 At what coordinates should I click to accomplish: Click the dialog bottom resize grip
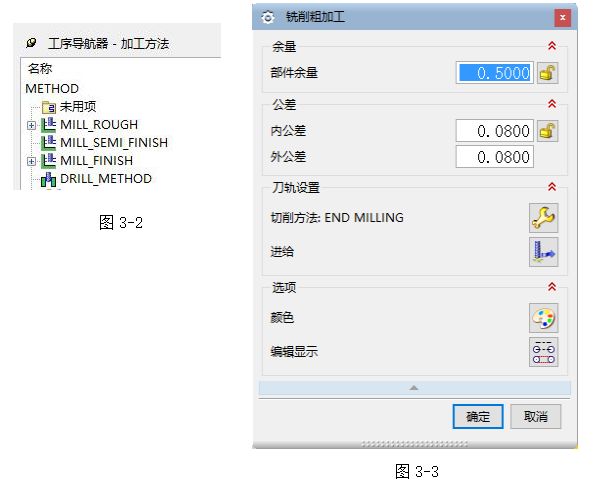pos(415,444)
